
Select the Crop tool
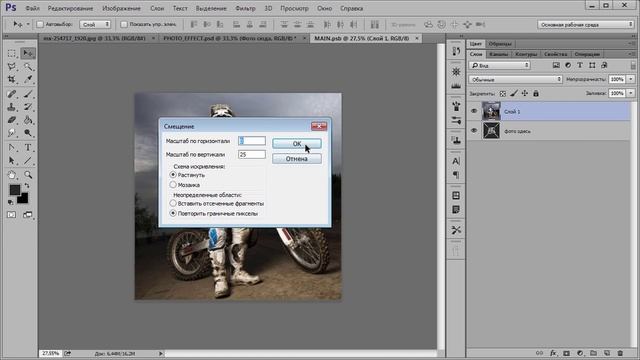(11, 79)
